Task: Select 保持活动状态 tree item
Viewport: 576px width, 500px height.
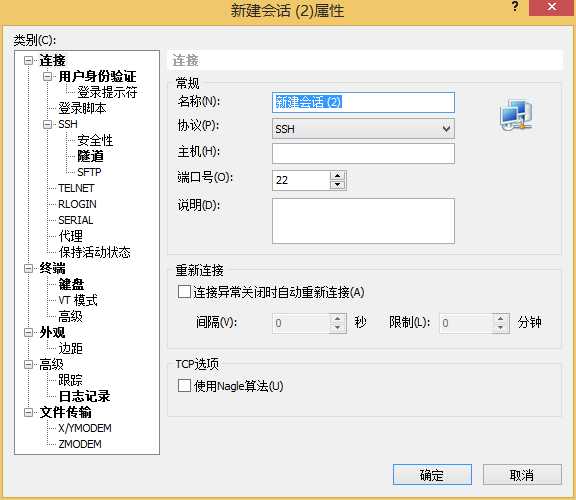Action: pyautogui.click(x=94, y=252)
